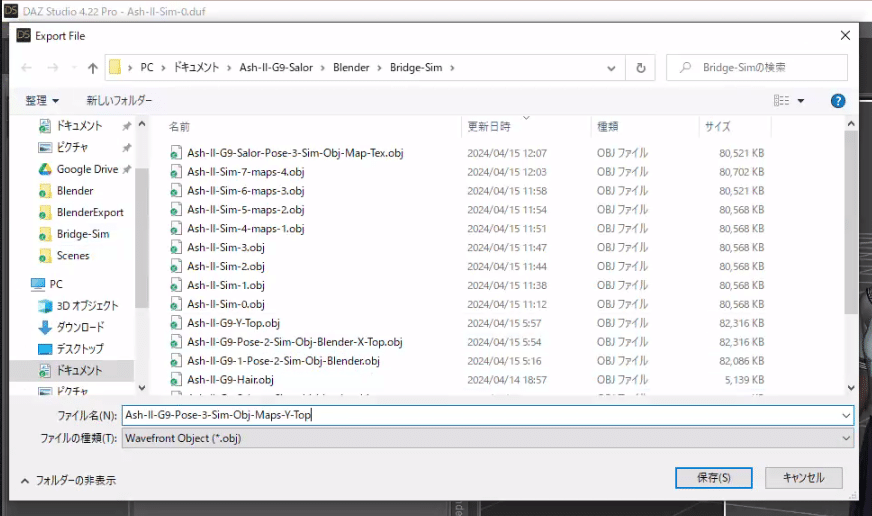Open Google Drive in sidebar
The image size is (872, 516).
point(87,170)
